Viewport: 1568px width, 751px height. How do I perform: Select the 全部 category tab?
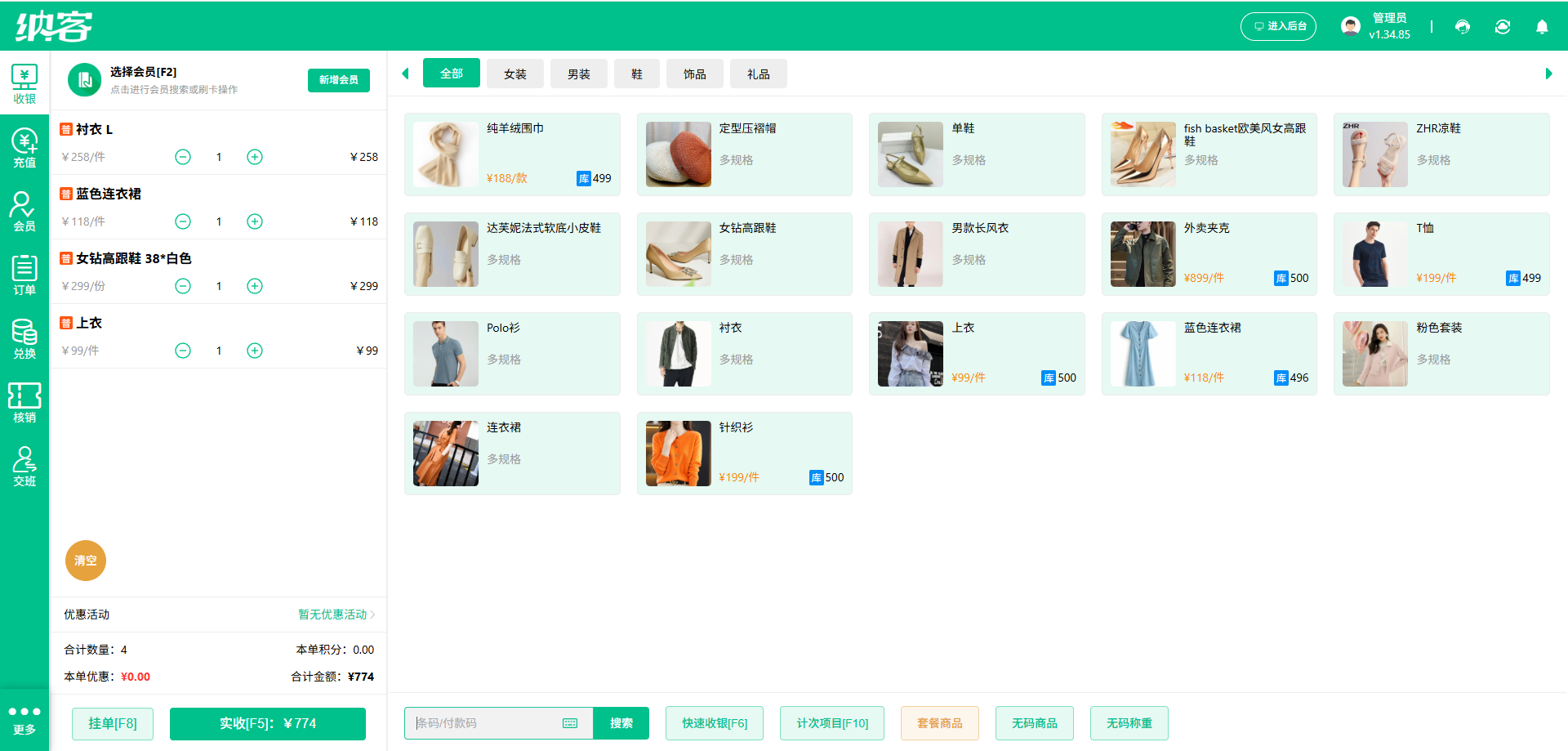pos(452,74)
